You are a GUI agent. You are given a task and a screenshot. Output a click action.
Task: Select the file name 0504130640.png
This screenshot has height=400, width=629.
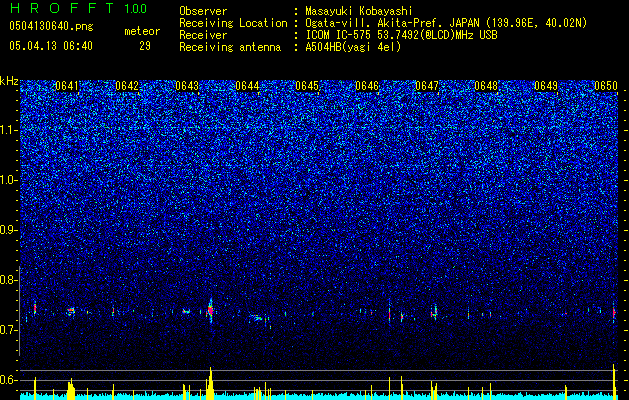[x=51, y=26]
